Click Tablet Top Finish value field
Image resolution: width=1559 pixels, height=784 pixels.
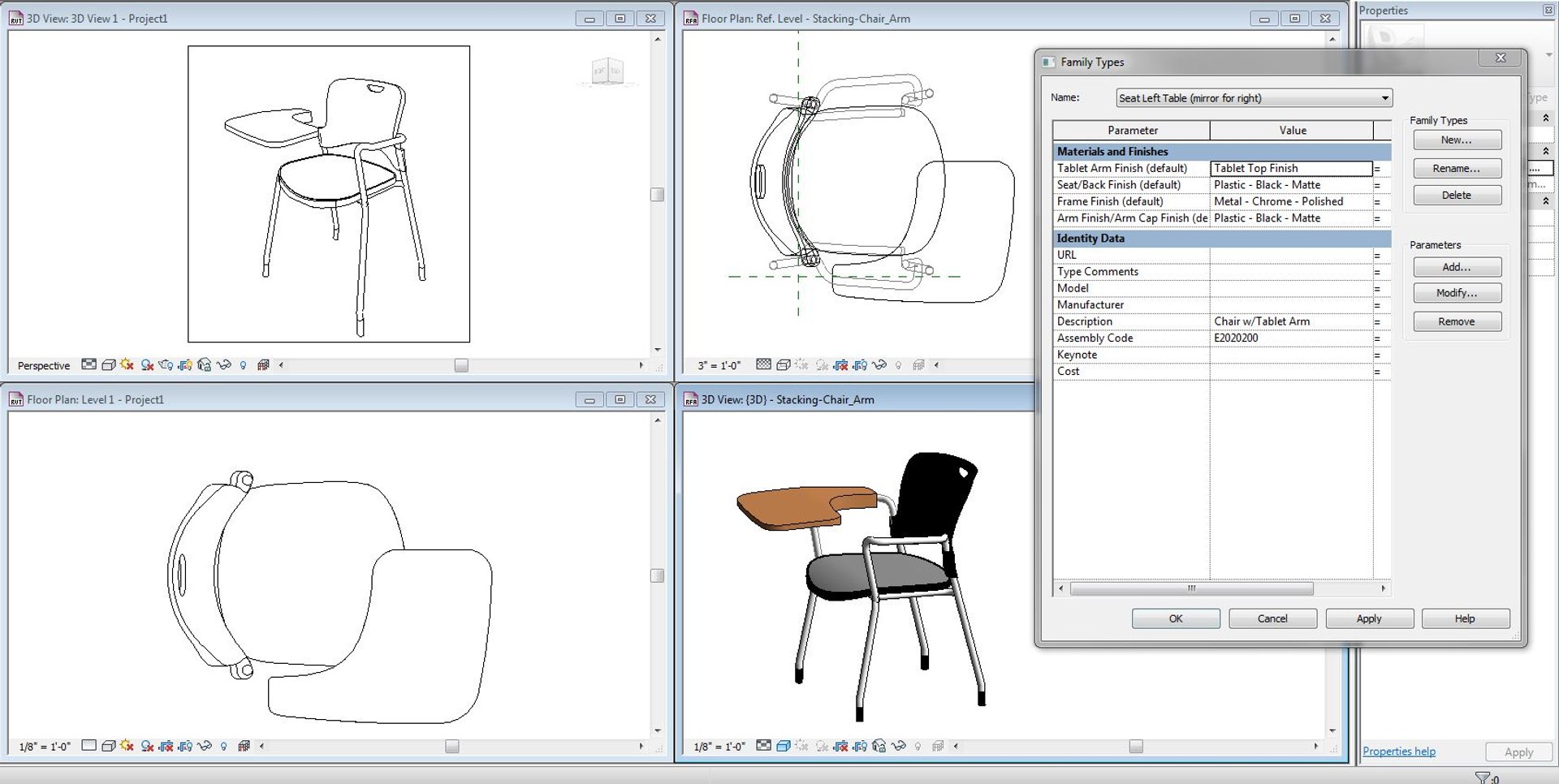1291,168
